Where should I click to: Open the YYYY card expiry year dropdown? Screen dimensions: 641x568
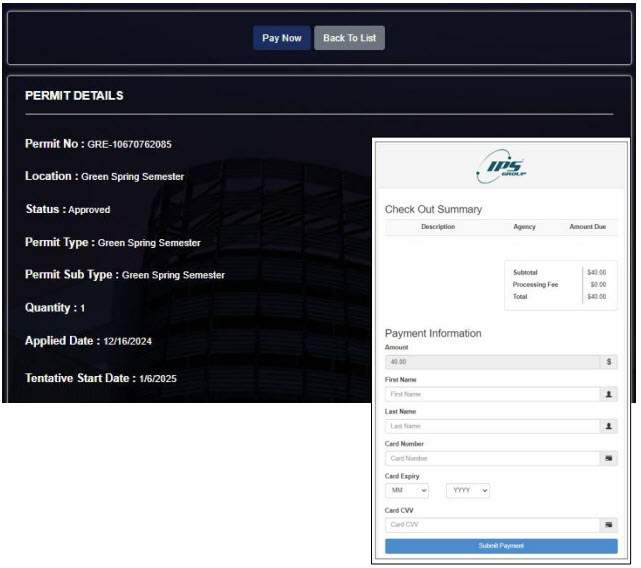(x=467, y=491)
